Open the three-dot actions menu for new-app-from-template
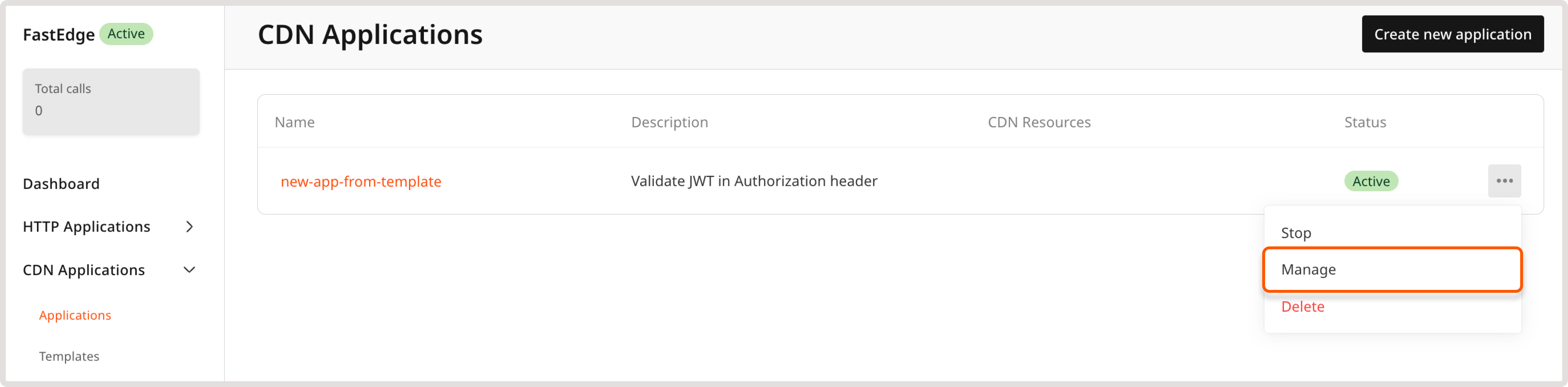This screenshot has height=387, width=1568. [1504, 181]
